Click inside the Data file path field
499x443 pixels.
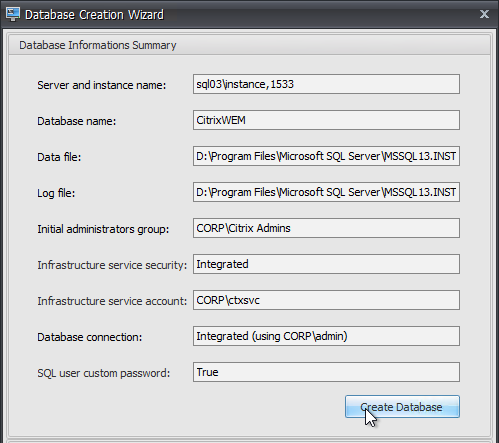pos(326,156)
